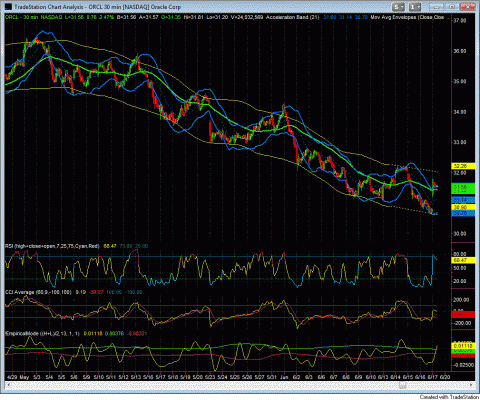
Task: Click the 6/20 date label on time axis
Action: coord(445,377)
